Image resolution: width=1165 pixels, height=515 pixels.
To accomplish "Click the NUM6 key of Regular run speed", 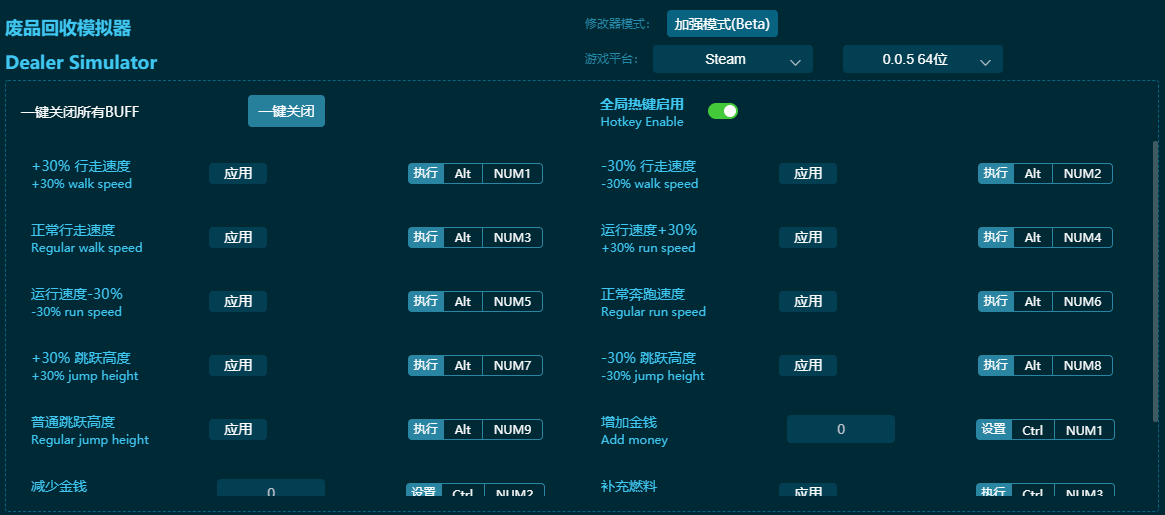I will (1083, 302).
